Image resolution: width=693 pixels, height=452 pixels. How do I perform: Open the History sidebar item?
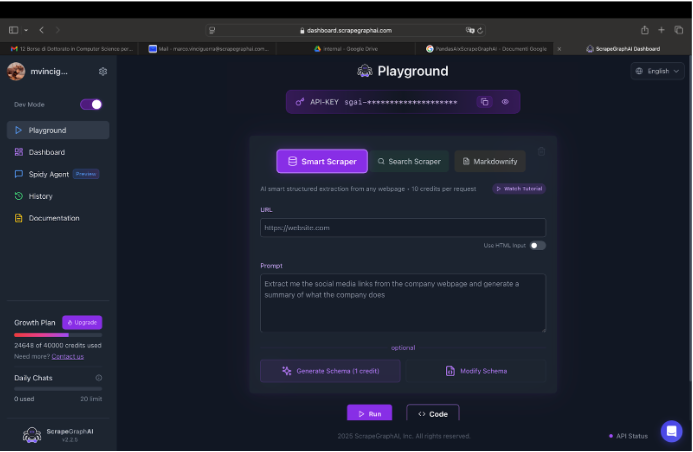click(58, 196)
